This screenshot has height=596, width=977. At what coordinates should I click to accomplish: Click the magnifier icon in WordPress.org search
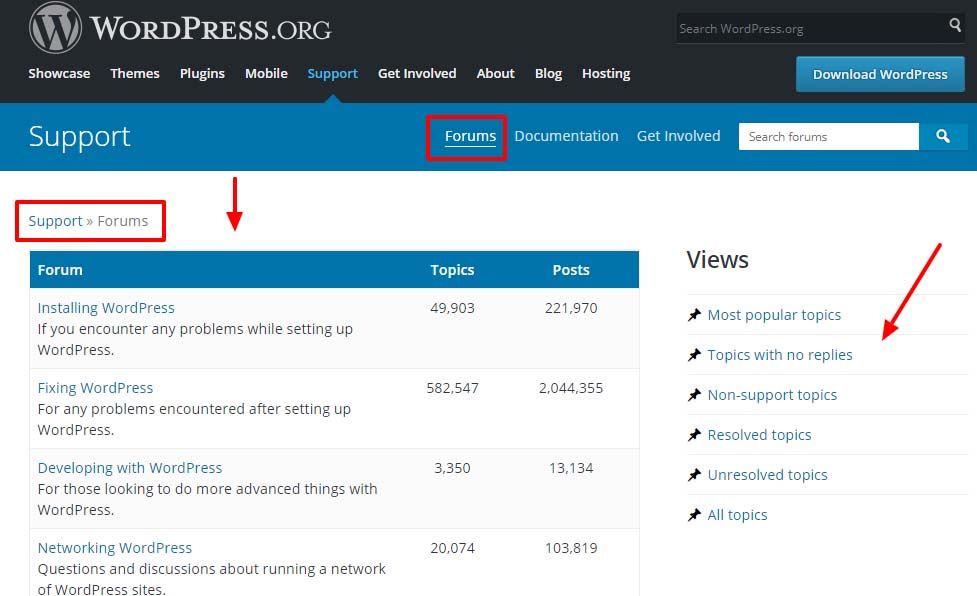955,26
